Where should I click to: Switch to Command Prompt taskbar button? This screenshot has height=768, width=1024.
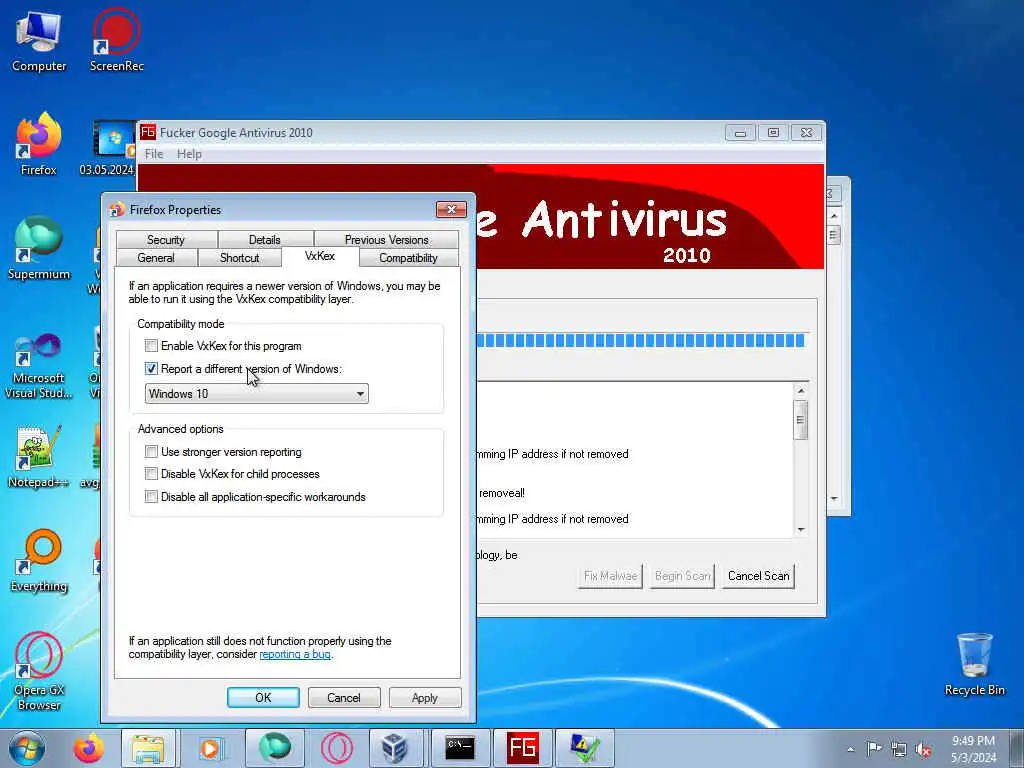[460, 748]
